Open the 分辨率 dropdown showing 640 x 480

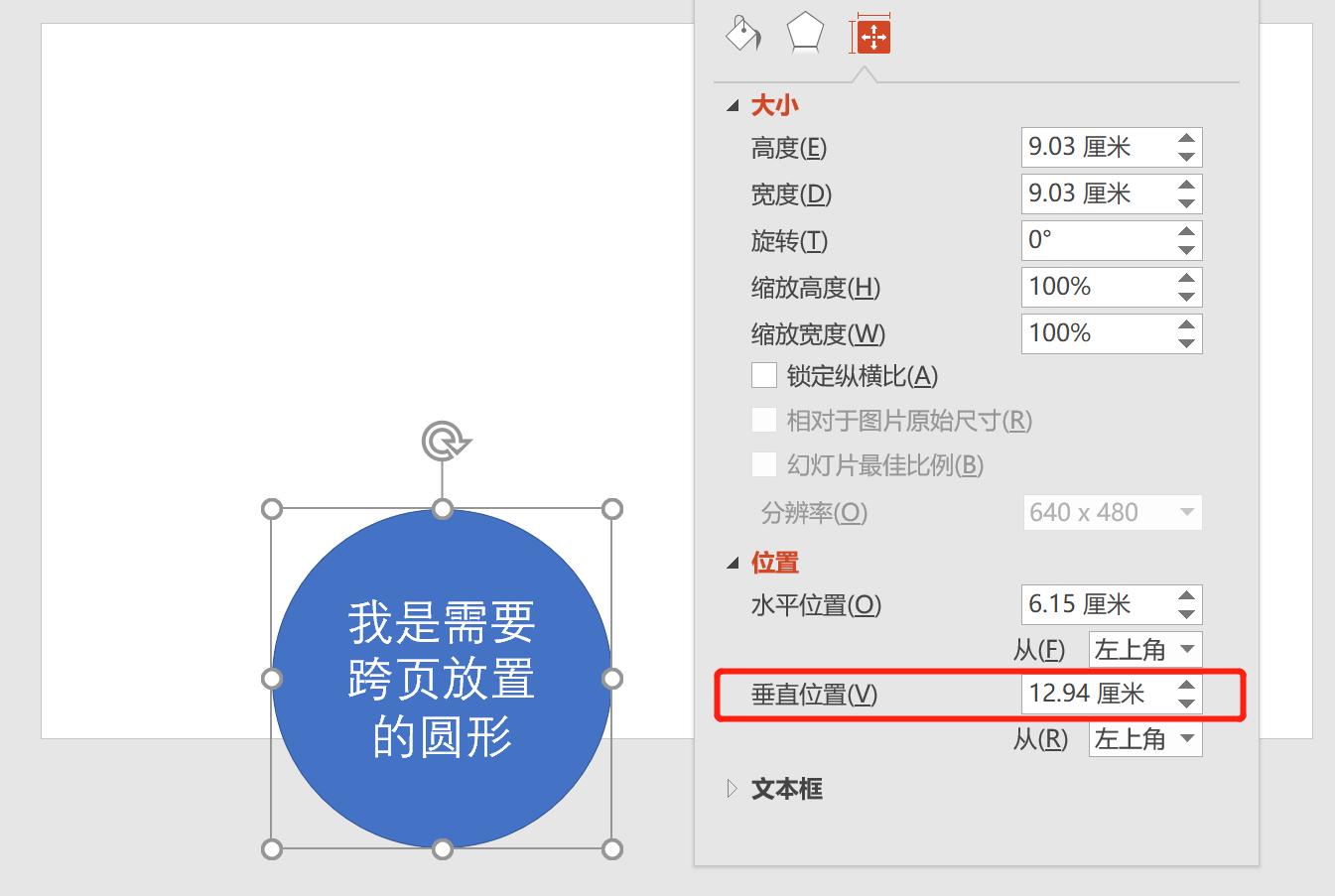pyautogui.click(x=1112, y=512)
